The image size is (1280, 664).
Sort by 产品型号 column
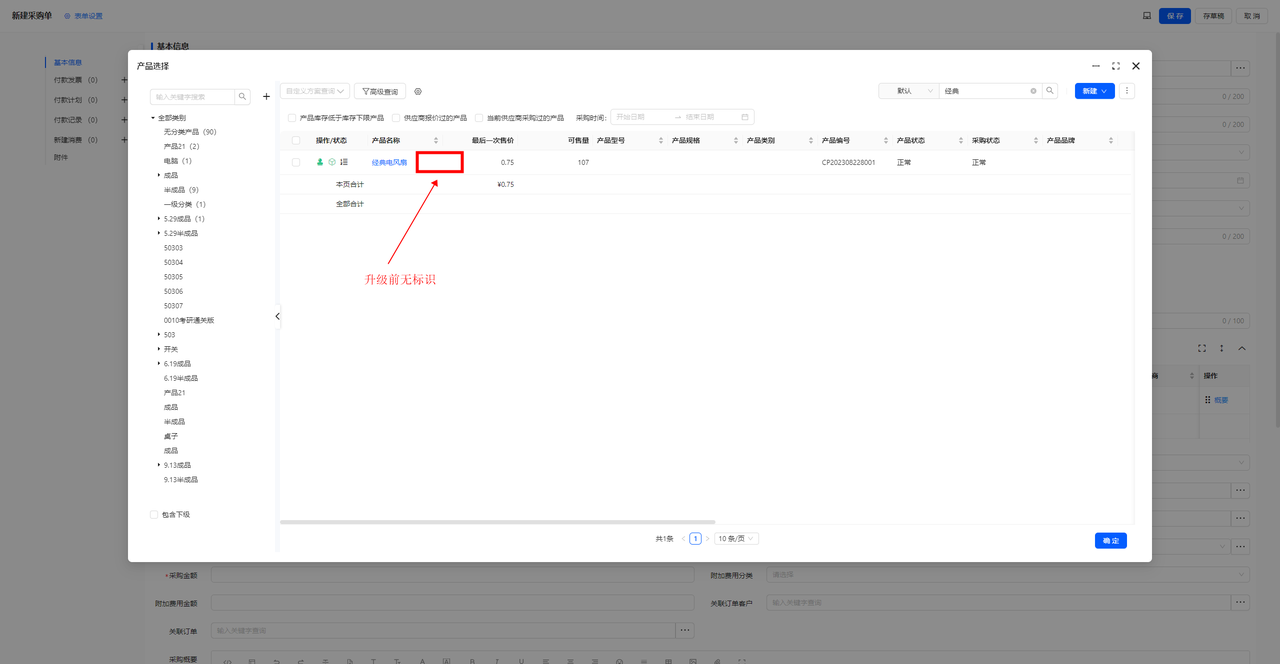click(x=661, y=141)
